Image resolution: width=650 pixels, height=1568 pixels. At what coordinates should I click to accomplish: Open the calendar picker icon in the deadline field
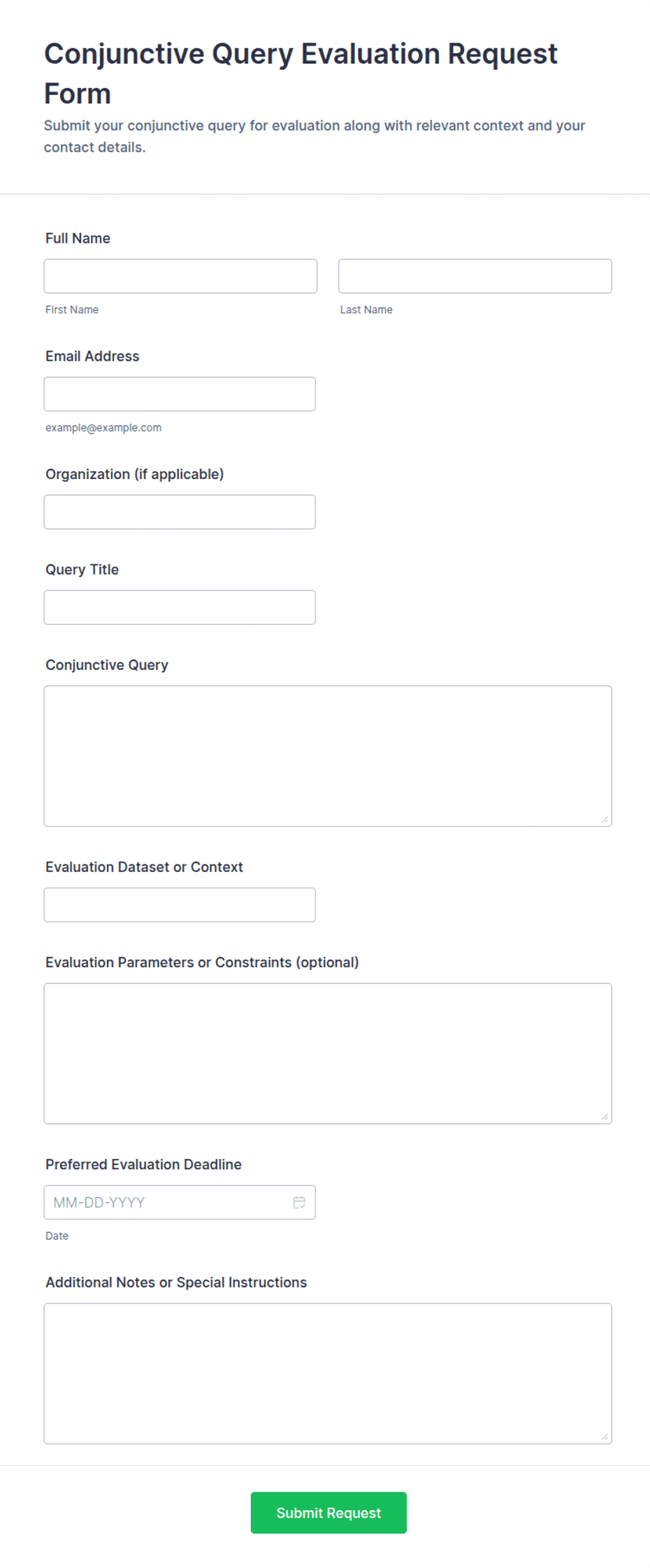coord(299,1202)
